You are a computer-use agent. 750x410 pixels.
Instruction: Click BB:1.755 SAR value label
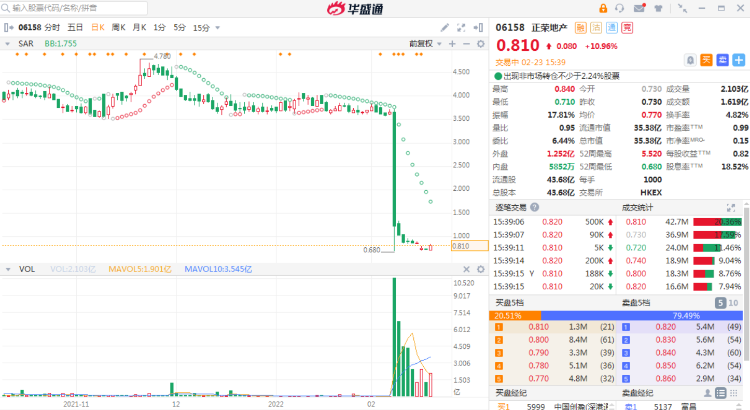pyautogui.click(x=60, y=44)
